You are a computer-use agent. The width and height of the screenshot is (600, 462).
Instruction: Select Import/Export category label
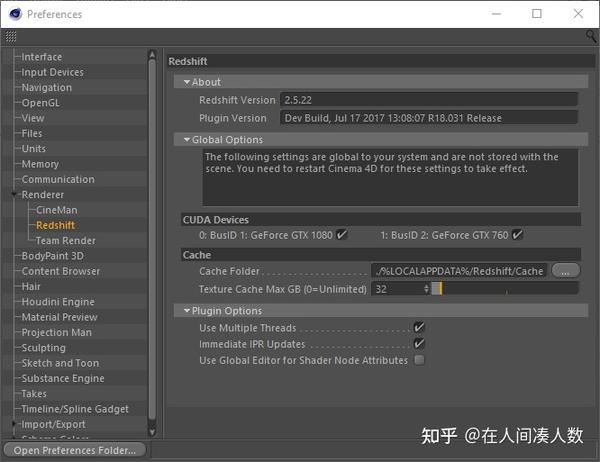[53, 424]
